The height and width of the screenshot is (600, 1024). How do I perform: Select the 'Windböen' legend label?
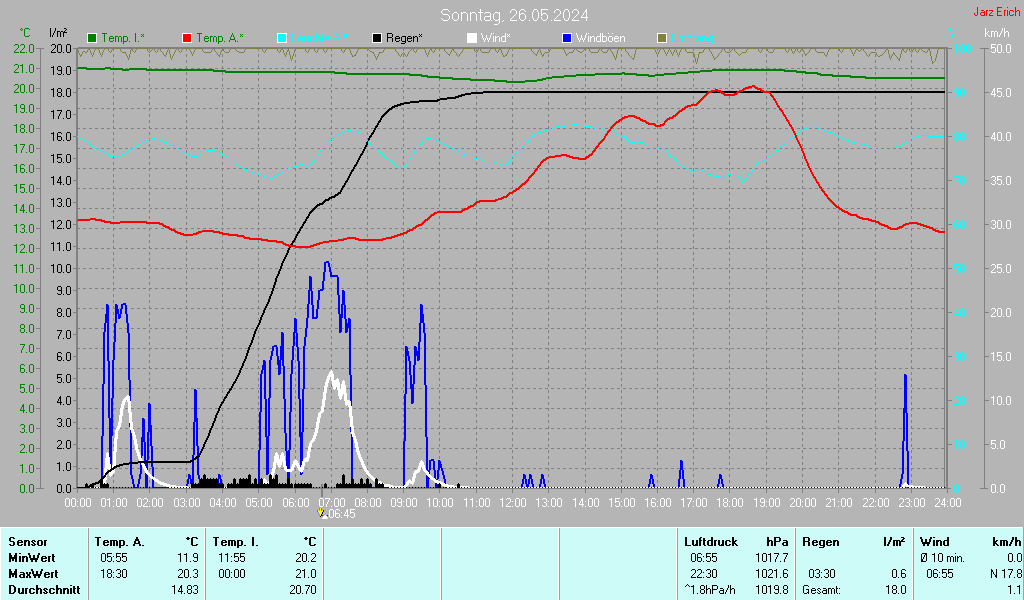click(600, 39)
